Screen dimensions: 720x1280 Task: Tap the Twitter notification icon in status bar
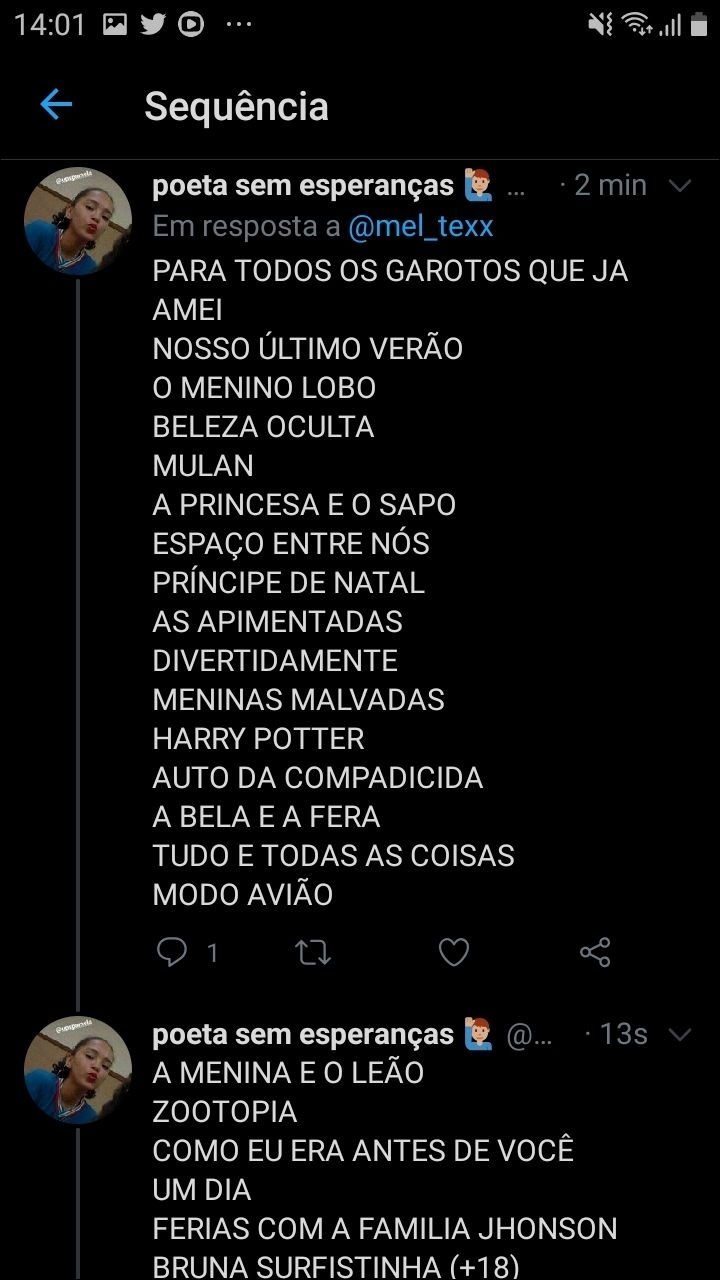tap(153, 24)
